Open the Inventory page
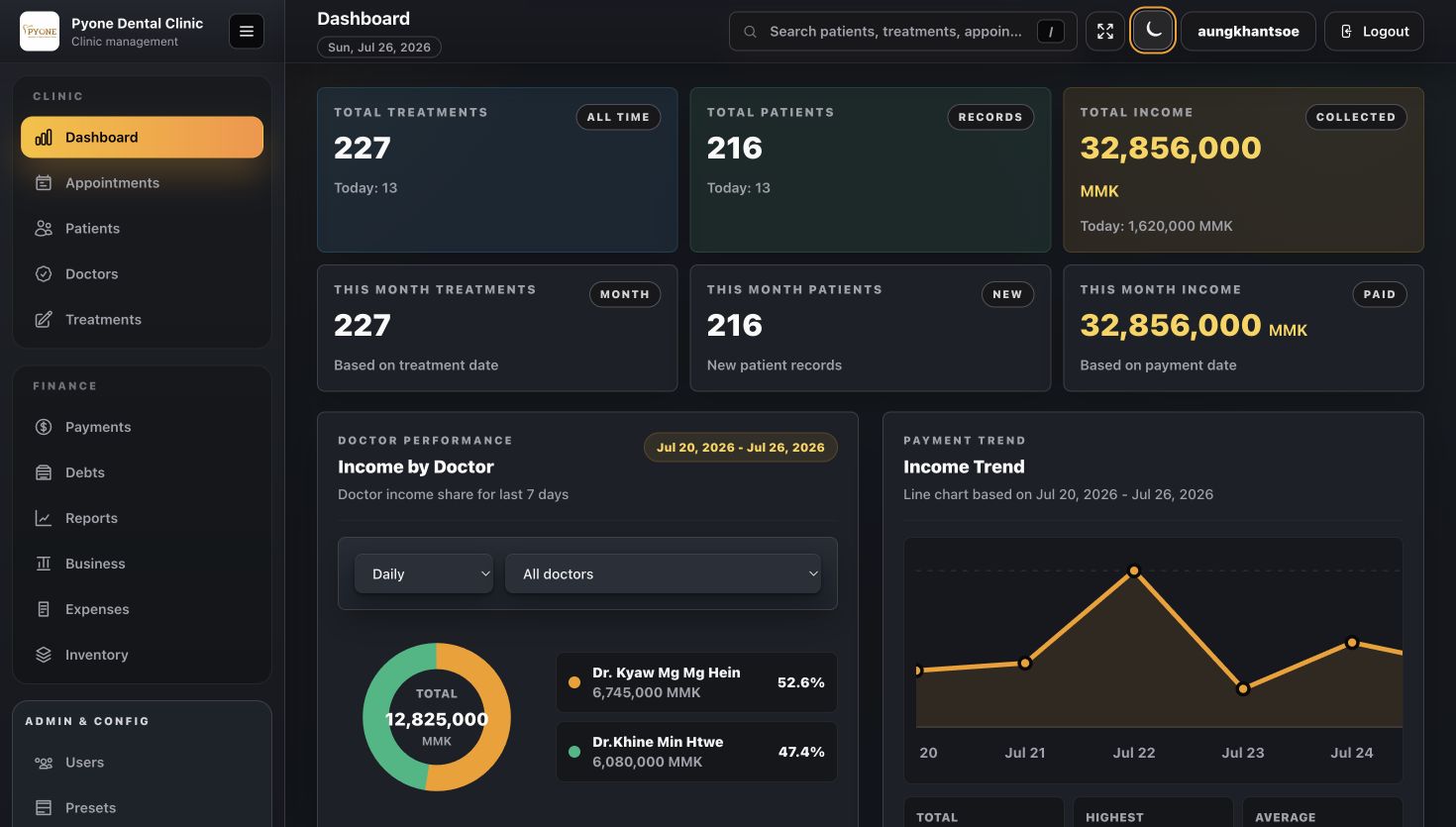This screenshot has width=1456, height=827. [x=142, y=655]
